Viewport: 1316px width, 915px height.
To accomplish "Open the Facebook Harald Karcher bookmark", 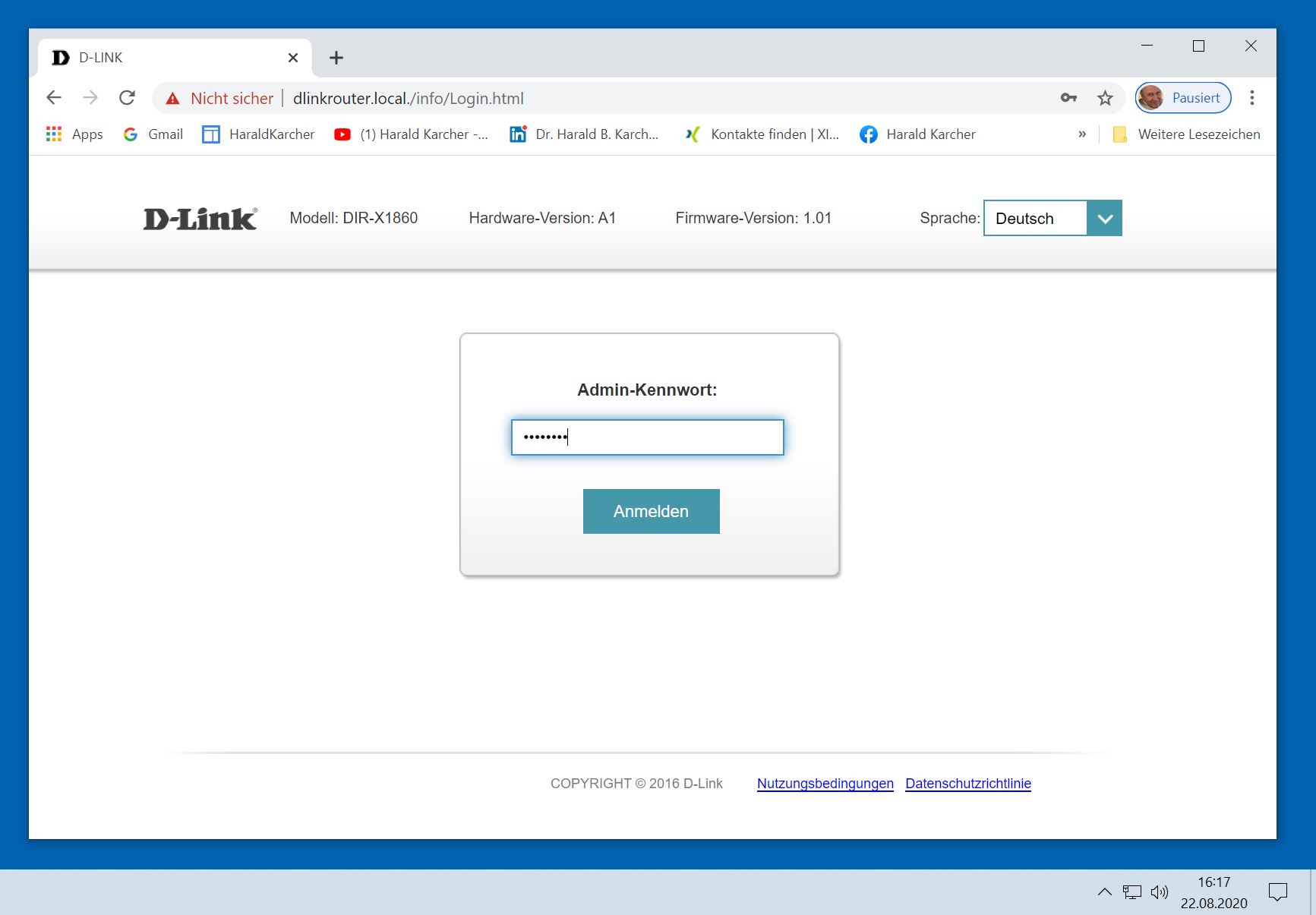I will click(917, 134).
